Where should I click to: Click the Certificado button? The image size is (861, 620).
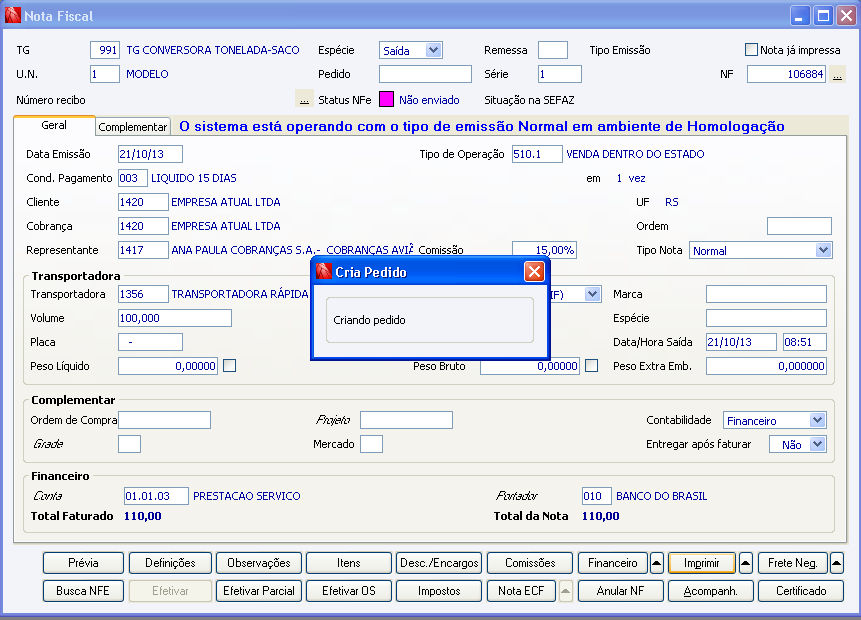(x=801, y=591)
